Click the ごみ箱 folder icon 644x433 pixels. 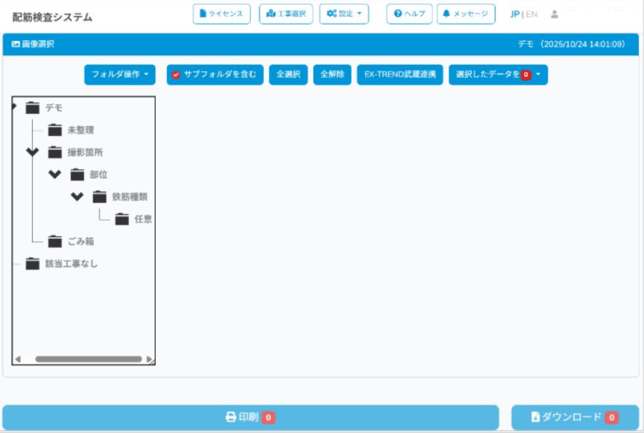(x=54, y=241)
